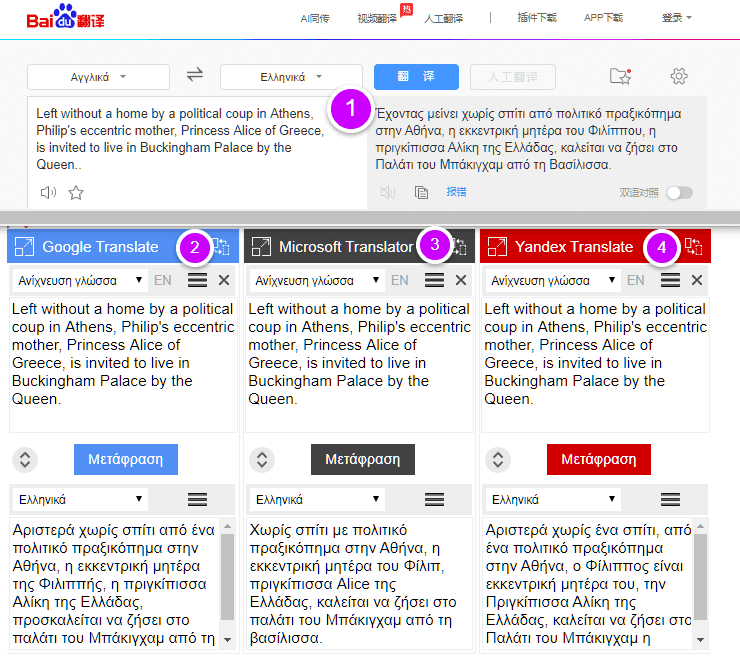The height and width of the screenshot is (658, 740).
Task: Open Yandex source language detection dropdown
Action: tap(552, 280)
